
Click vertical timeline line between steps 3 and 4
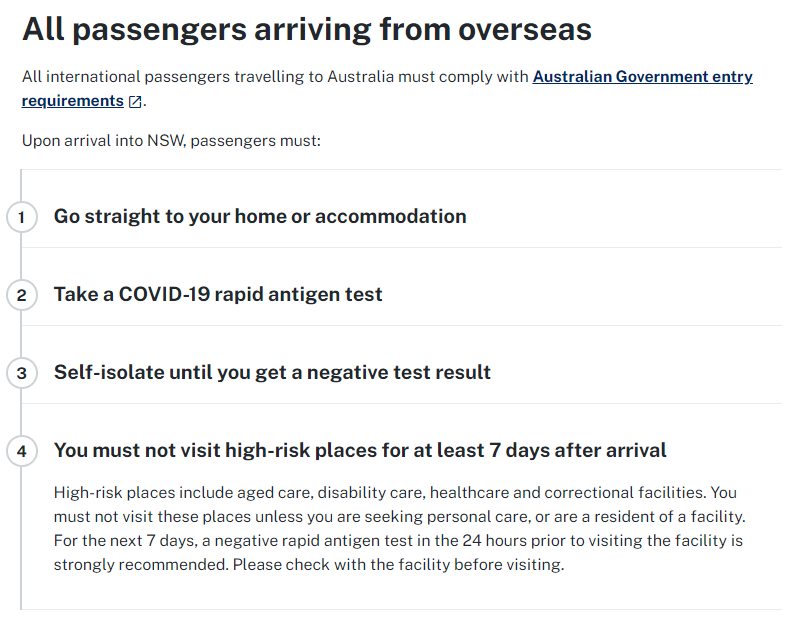coord(21,412)
